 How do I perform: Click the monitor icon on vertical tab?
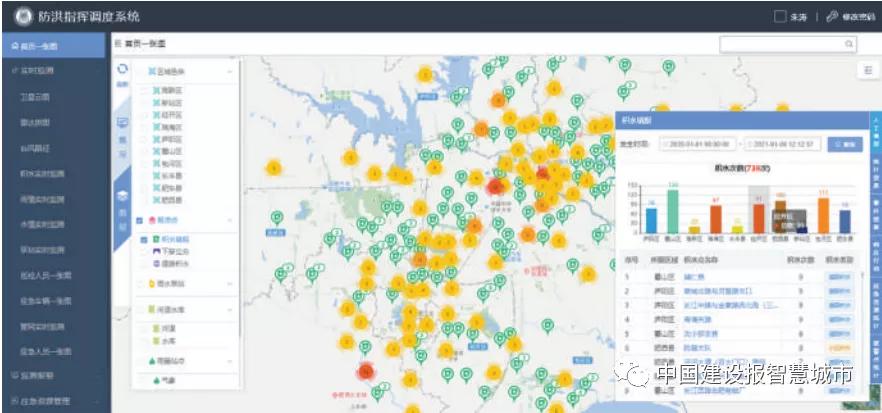point(123,124)
